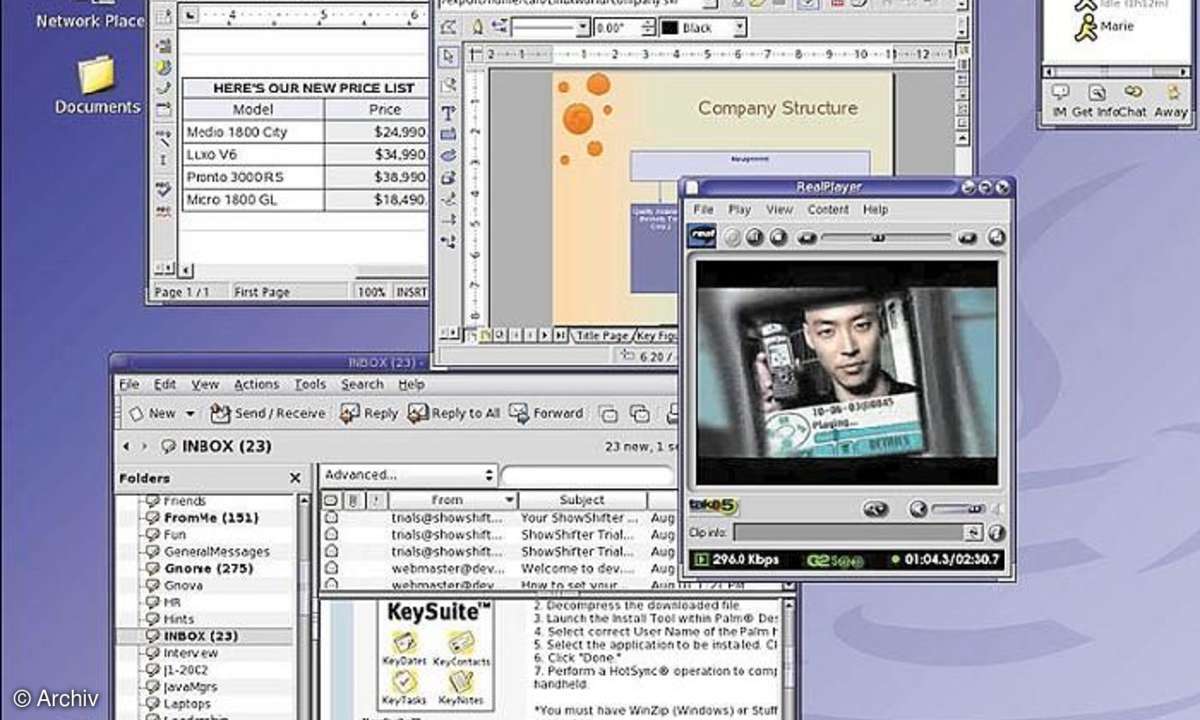Select buddy Marie in buddy list
The height and width of the screenshot is (720, 1200).
click(x=1105, y=28)
